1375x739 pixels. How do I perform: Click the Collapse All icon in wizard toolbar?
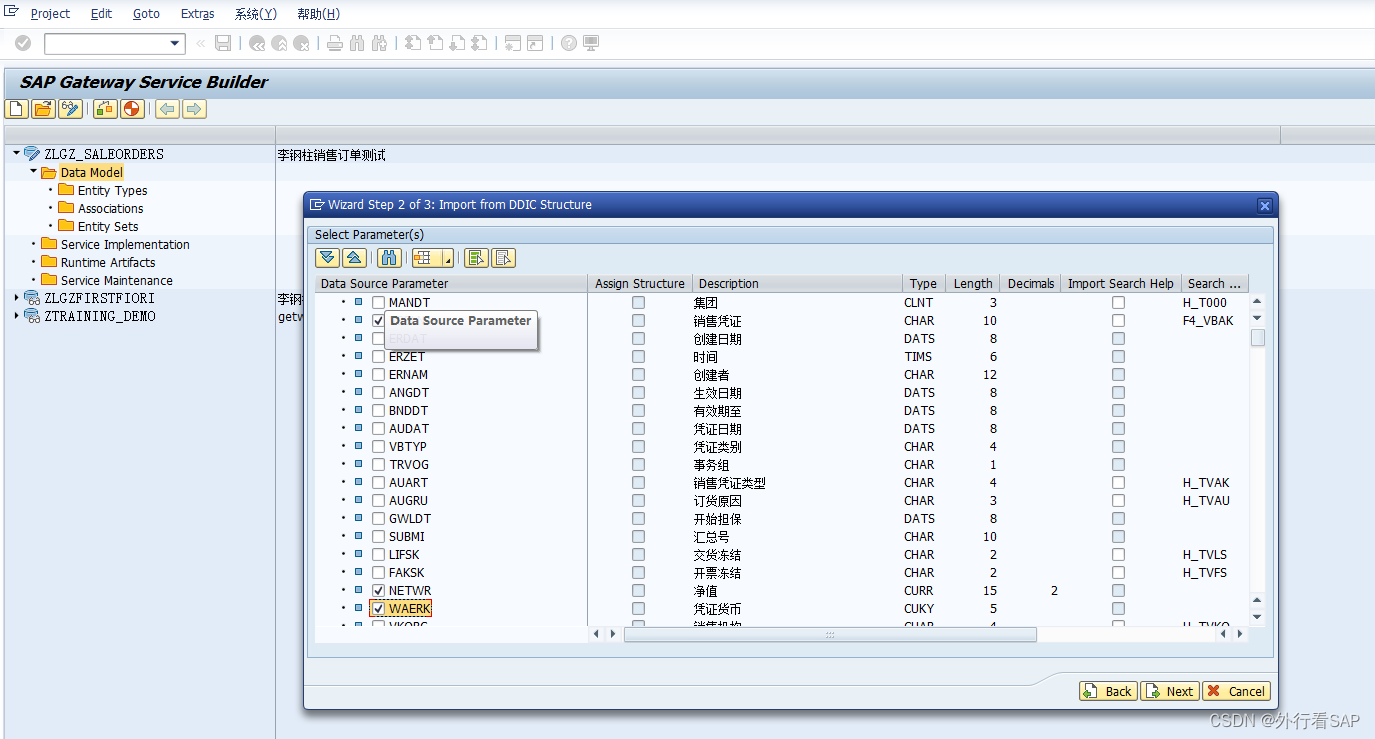click(354, 258)
